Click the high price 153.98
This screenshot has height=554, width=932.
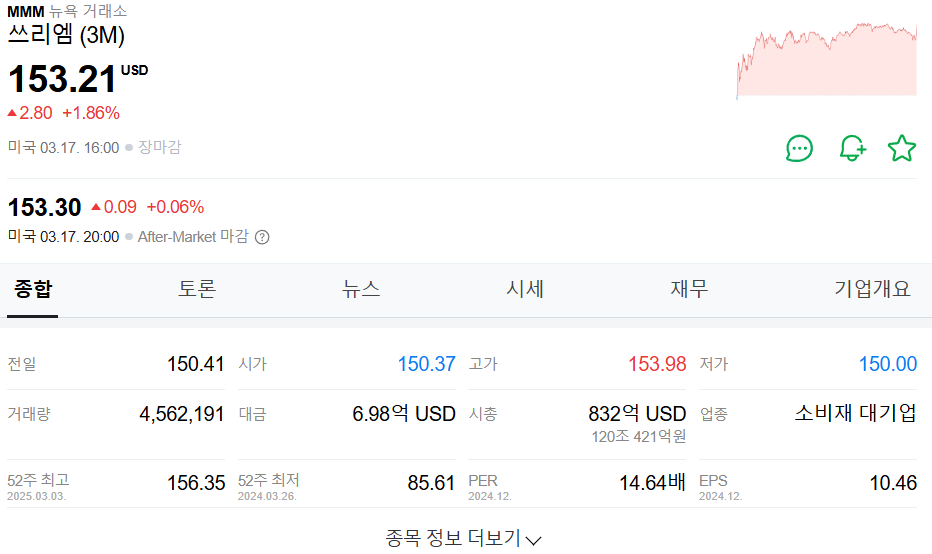657,364
